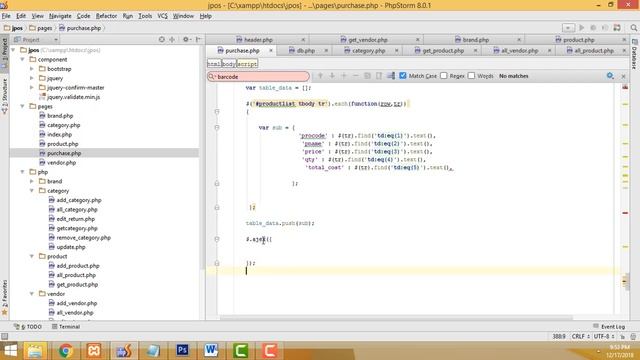This screenshot has height=360, width=640.
Task: Collapse the category folder
Action: tap(32, 190)
